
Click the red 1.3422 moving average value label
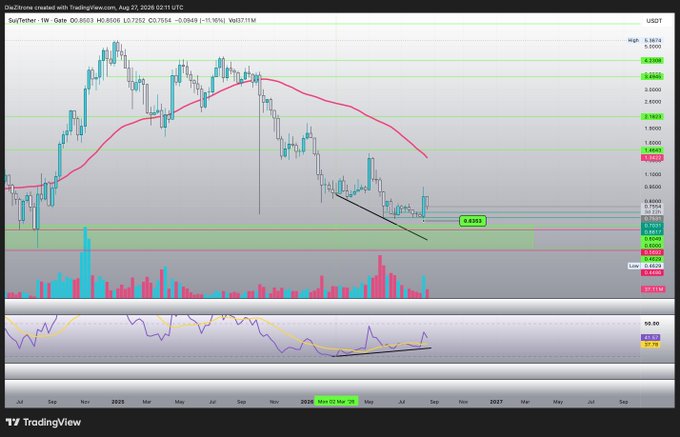coord(652,158)
